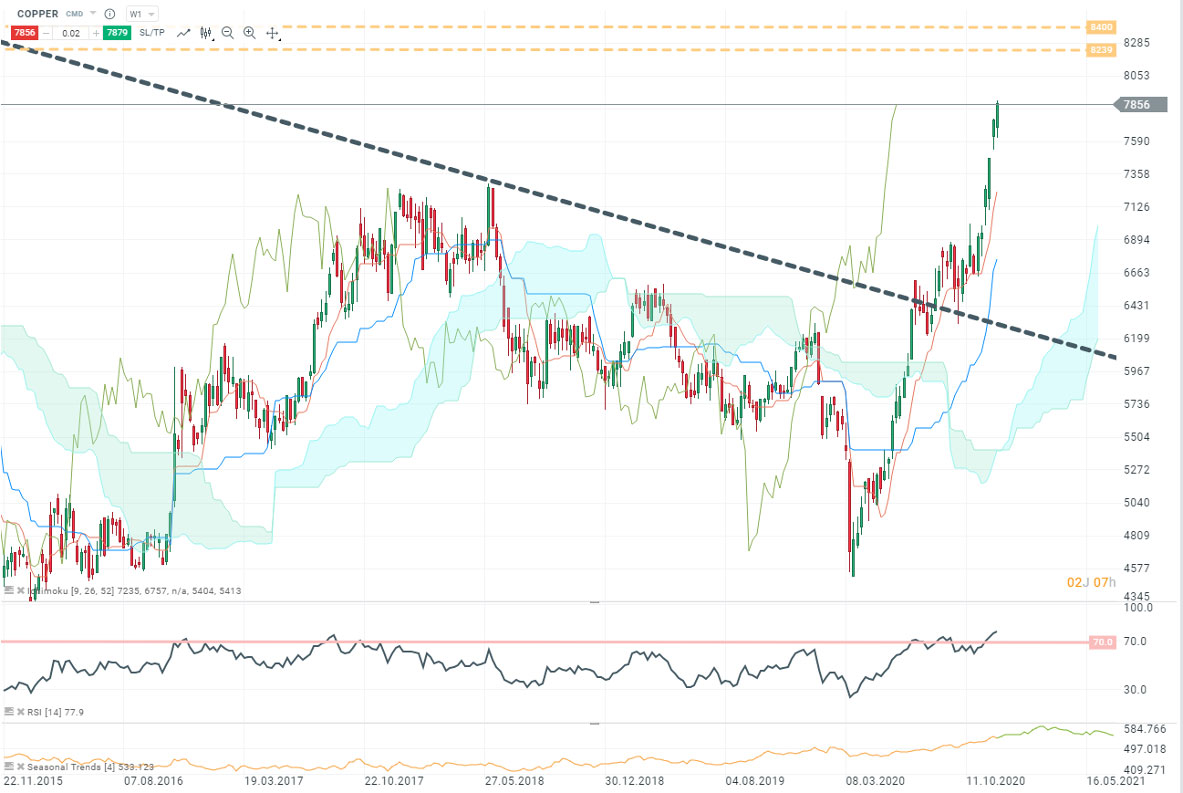The width and height of the screenshot is (1183, 793).
Task: Zoom in the chart with the magnifier plus
Action: click(250, 33)
